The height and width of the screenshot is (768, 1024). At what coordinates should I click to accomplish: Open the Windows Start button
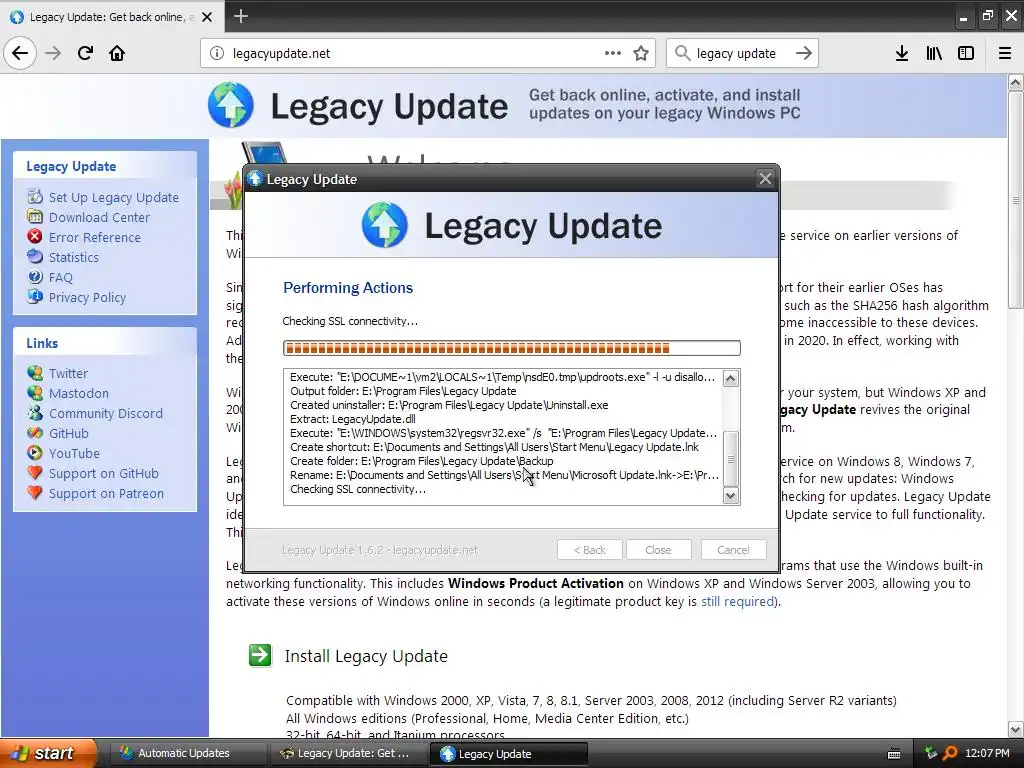pyautogui.click(x=48, y=754)
